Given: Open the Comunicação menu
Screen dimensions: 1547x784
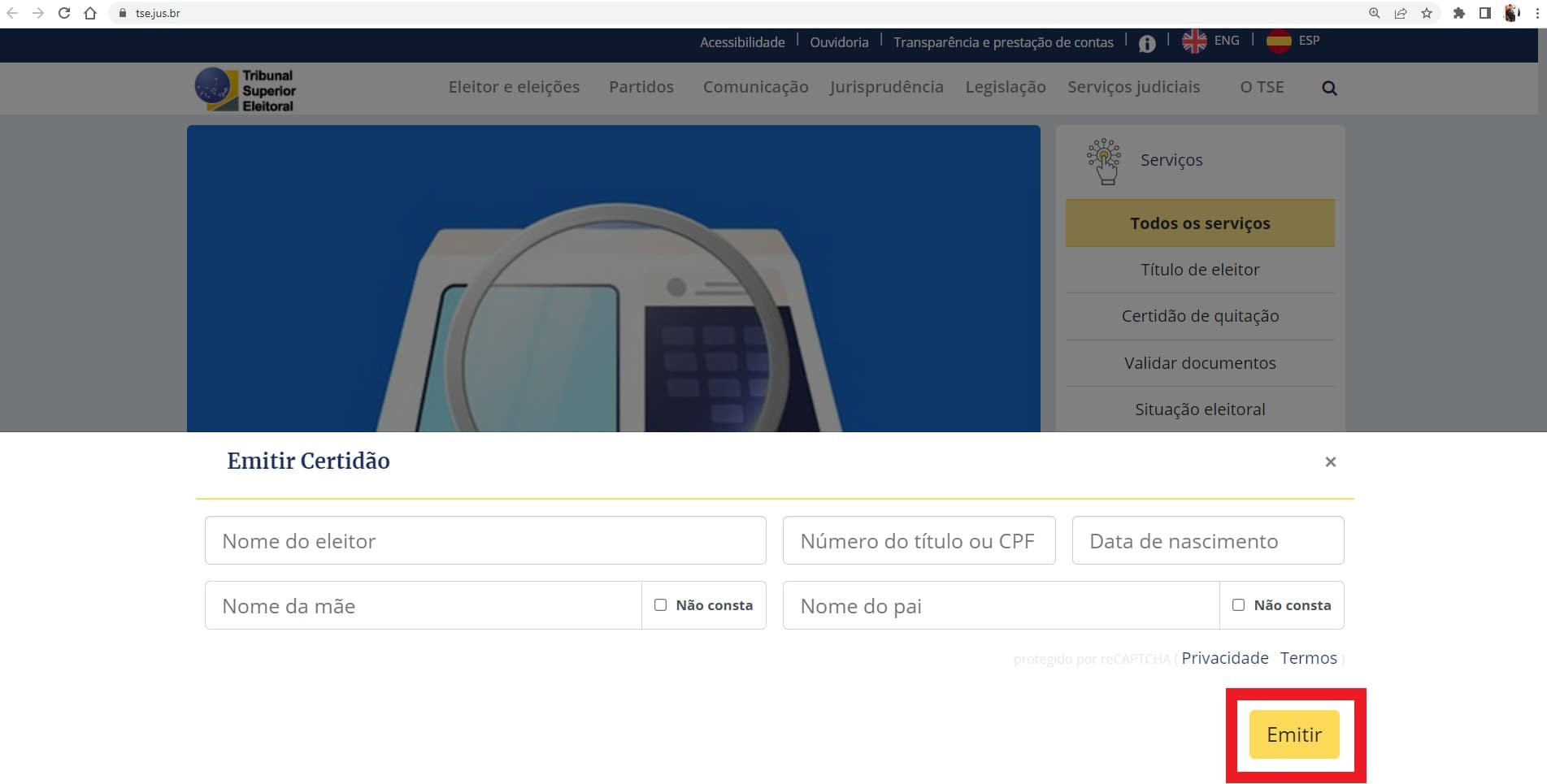Looking at the screenshot, I should click(x=755, y=87).
